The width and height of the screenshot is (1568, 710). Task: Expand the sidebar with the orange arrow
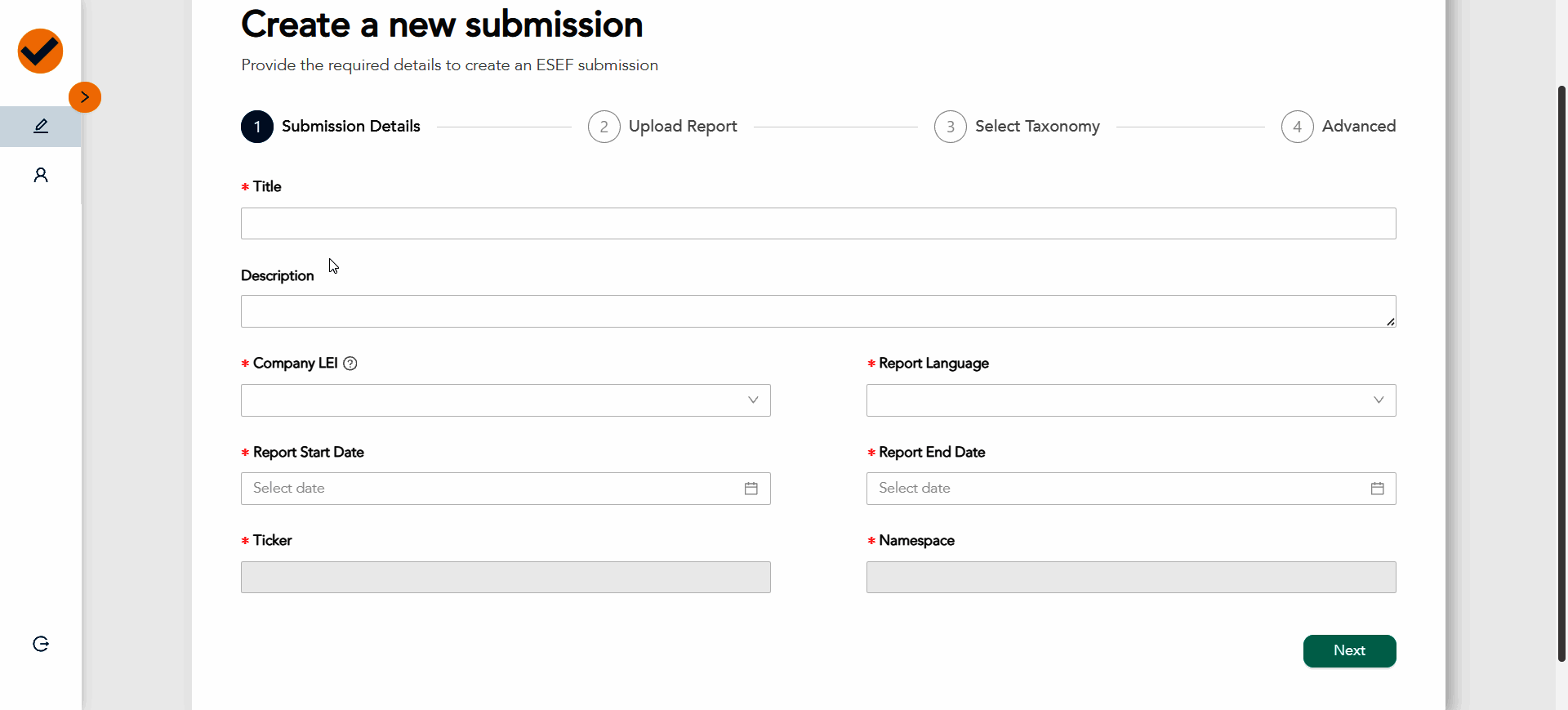pyautogui.click(x=85, y=97)
